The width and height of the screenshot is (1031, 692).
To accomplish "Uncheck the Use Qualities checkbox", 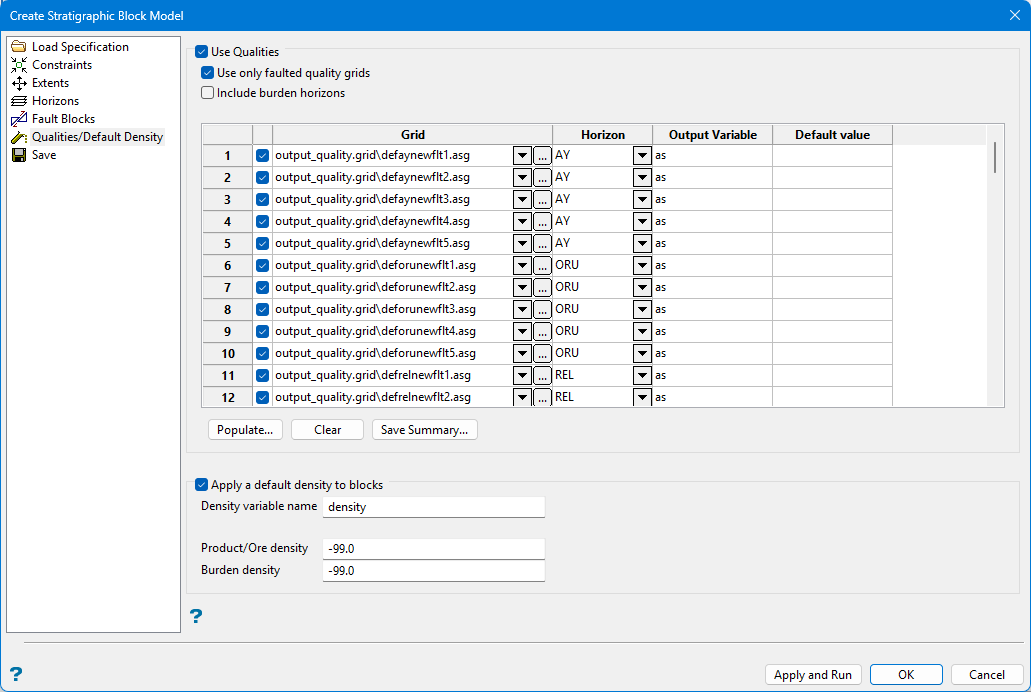I will pyautogui.click(x=202, y=51).
